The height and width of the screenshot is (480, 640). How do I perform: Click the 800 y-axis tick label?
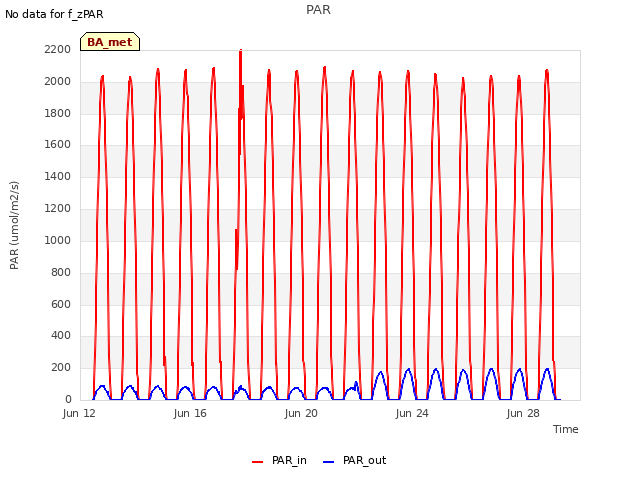point(61,272)
